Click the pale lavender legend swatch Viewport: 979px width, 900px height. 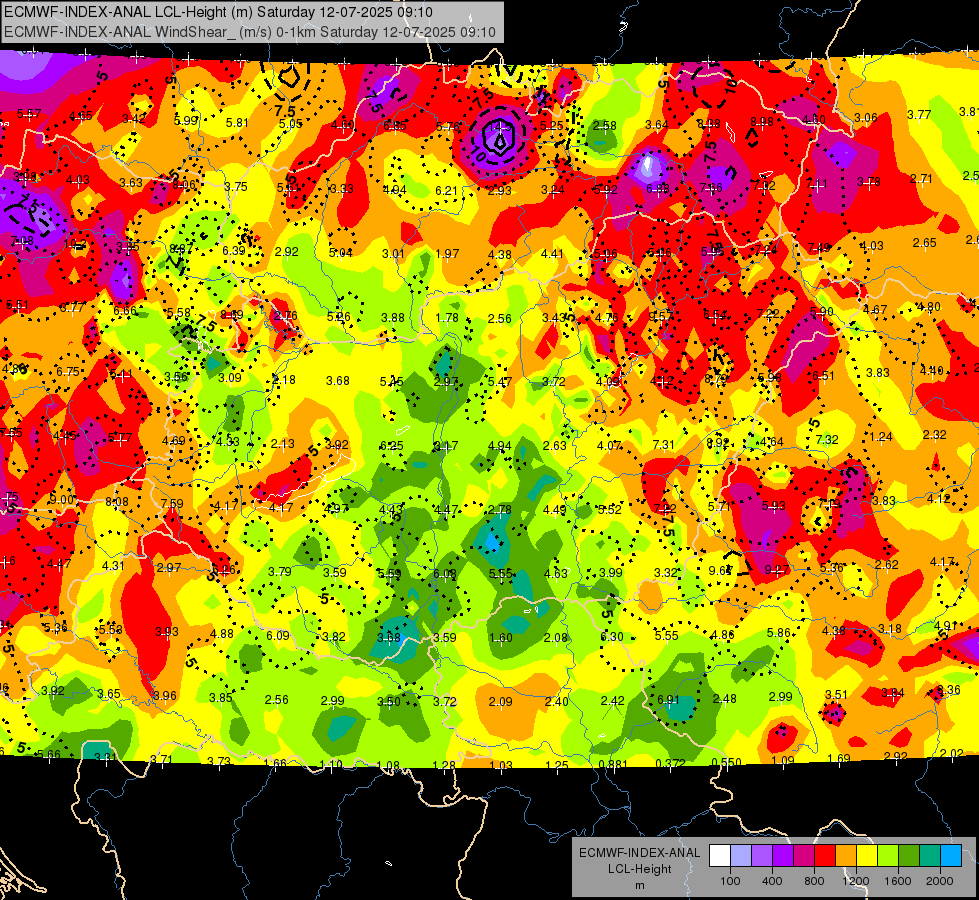click(741, 855)
